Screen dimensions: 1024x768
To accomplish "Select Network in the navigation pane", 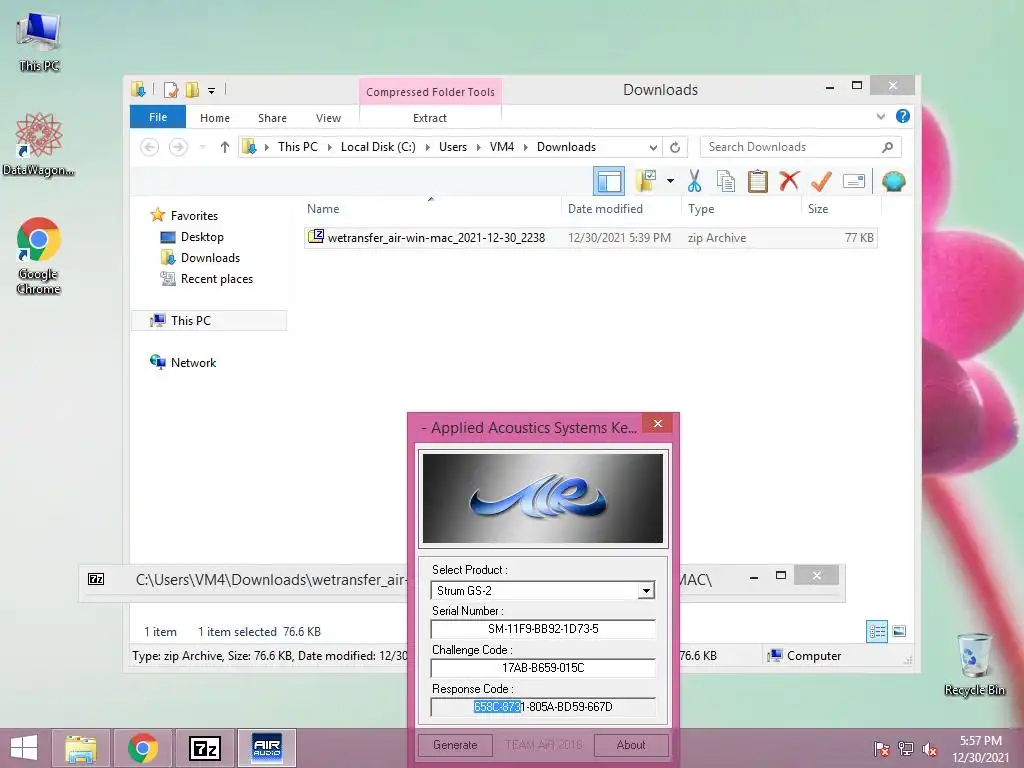I will click(x=193, y=362).
